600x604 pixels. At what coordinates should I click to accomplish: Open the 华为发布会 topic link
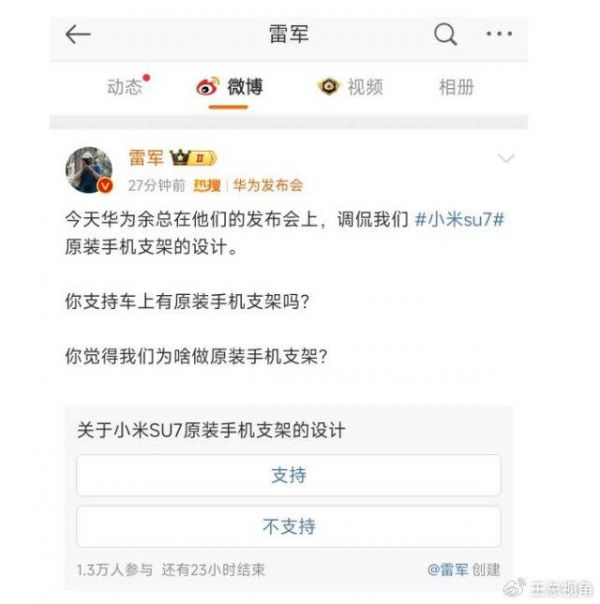click(268, 186)
